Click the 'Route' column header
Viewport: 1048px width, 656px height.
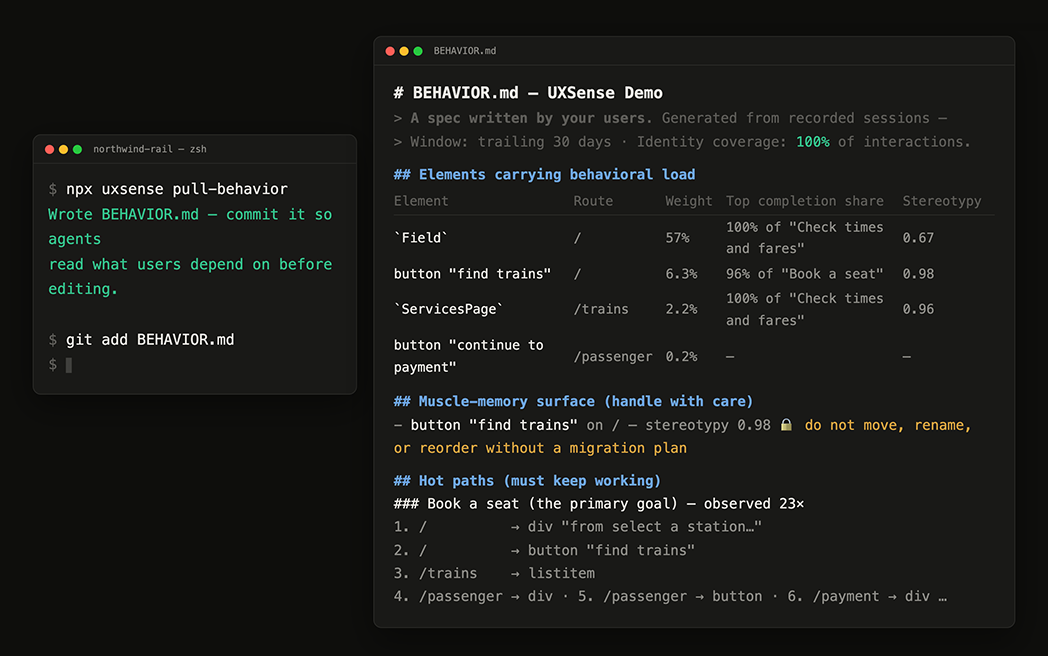593,201
